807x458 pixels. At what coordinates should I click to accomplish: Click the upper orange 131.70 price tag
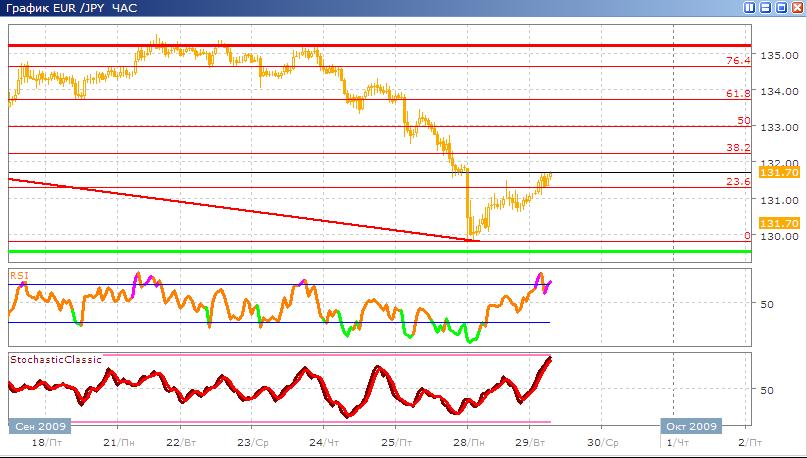point(778,173)
